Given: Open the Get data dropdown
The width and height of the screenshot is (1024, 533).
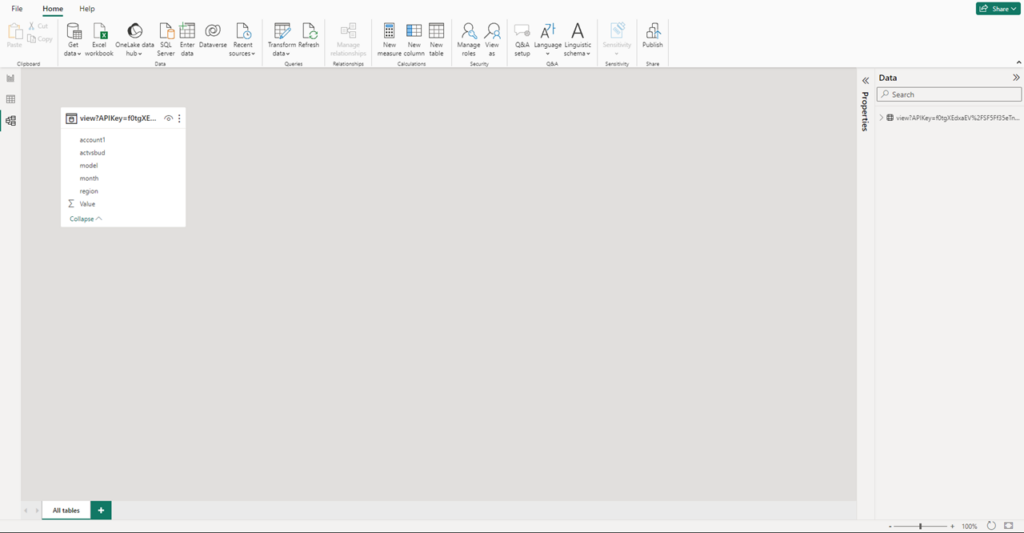Looking at the screenshot, I should click(73, 40).
